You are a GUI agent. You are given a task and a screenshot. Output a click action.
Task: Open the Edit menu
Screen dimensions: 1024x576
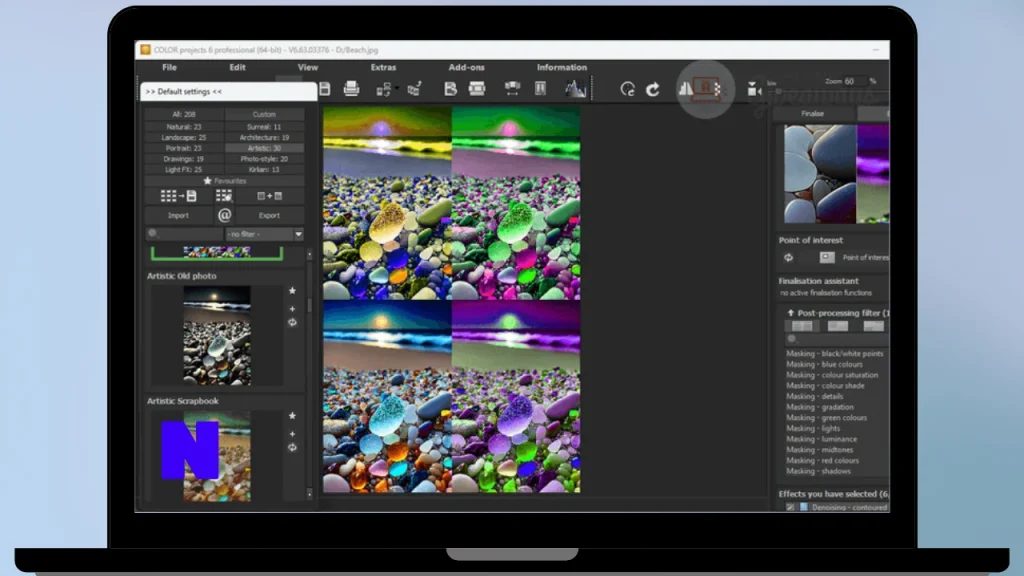point(237,67)
